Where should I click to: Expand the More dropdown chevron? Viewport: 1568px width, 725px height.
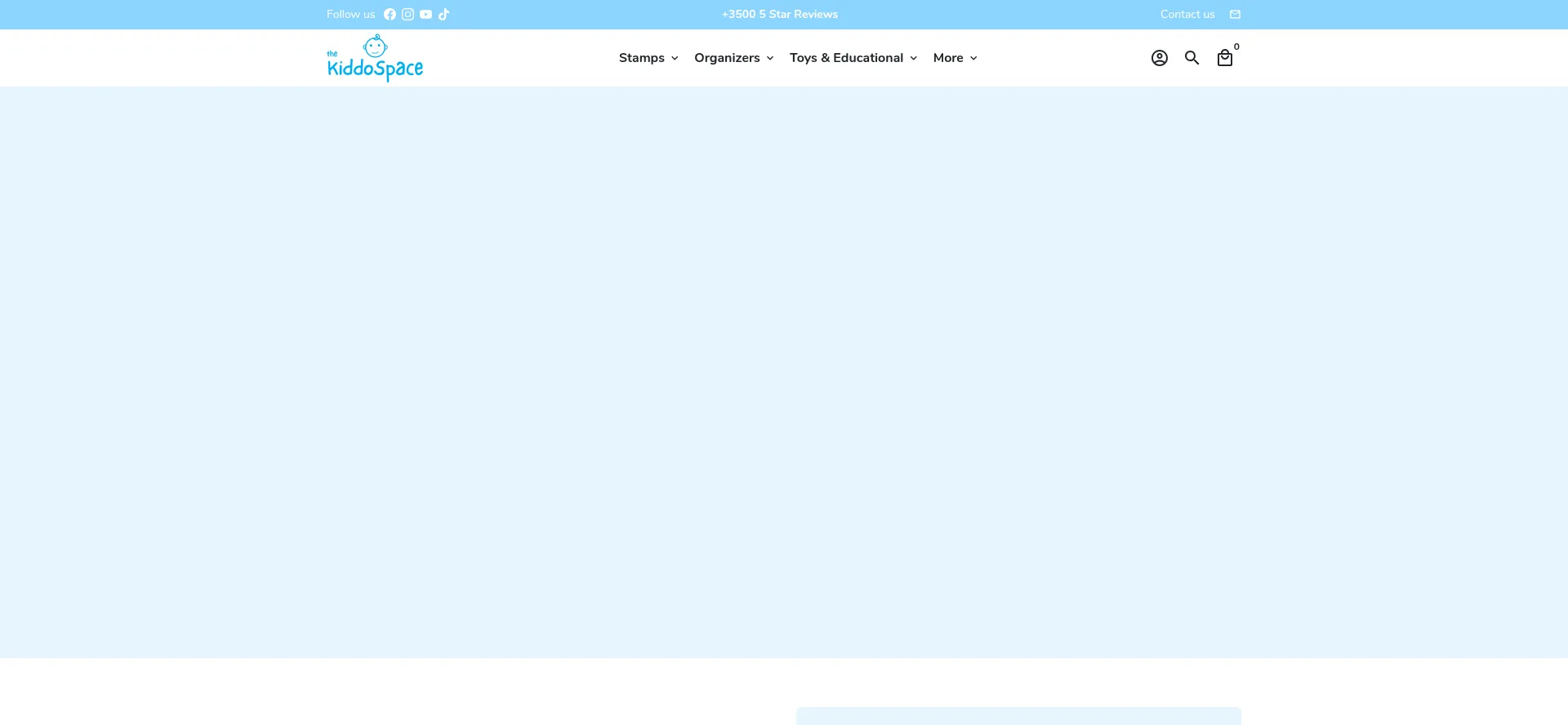[973, 59]
